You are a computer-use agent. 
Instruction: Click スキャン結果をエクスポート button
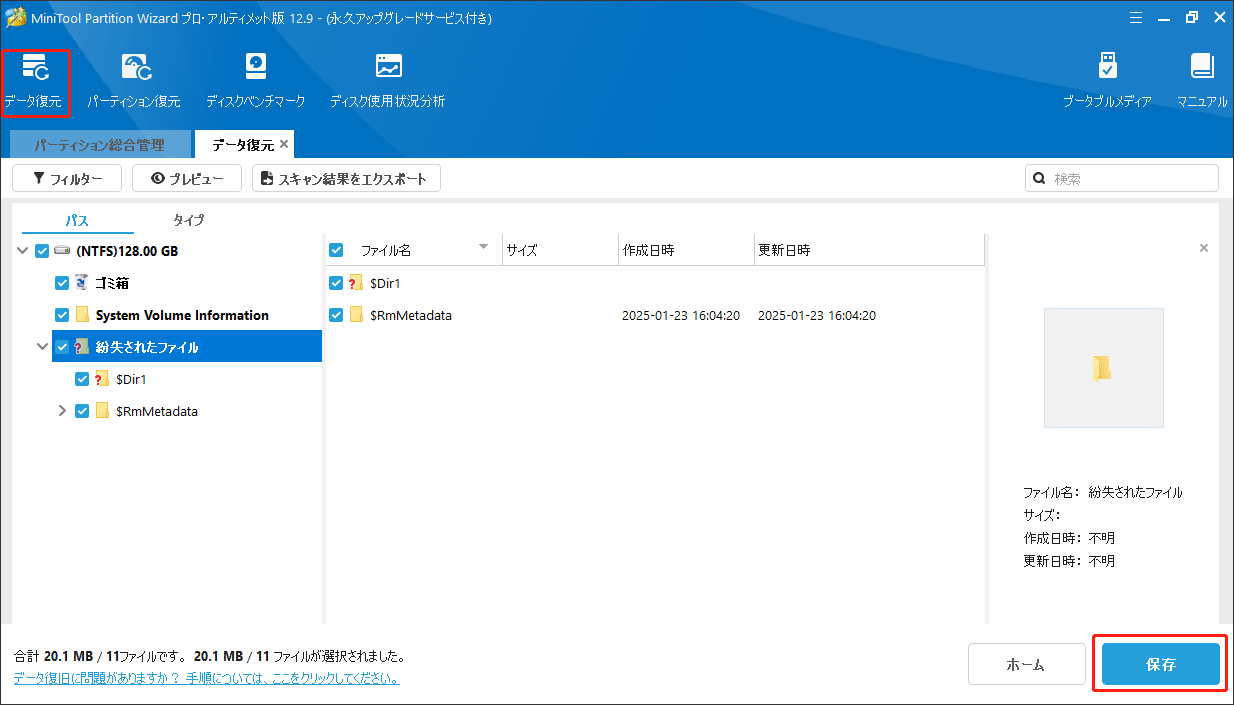(x=346, y=179)
